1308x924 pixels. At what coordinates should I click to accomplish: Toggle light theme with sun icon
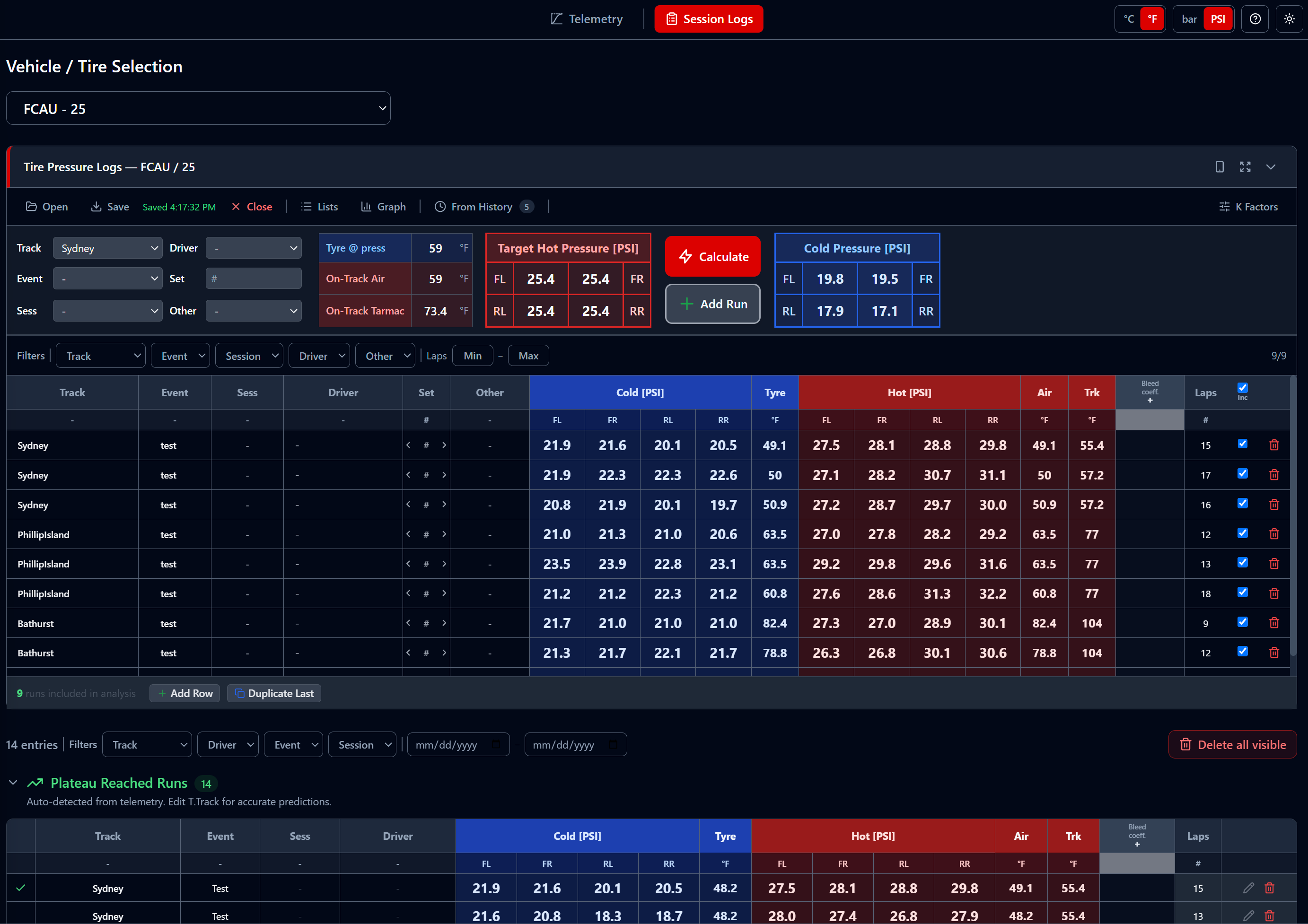pyautogui.click(x=1289, y=19)
